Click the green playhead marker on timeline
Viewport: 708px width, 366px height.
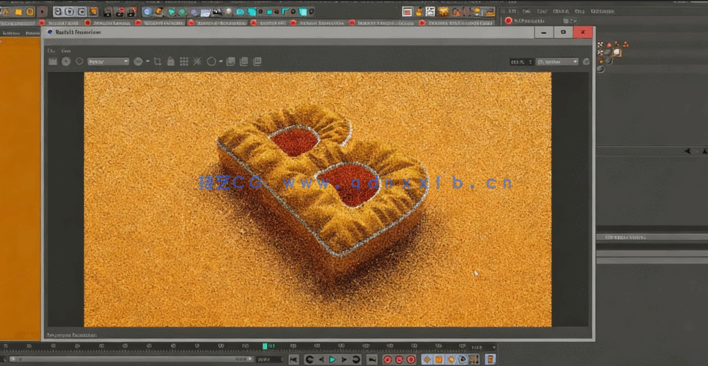265,346
